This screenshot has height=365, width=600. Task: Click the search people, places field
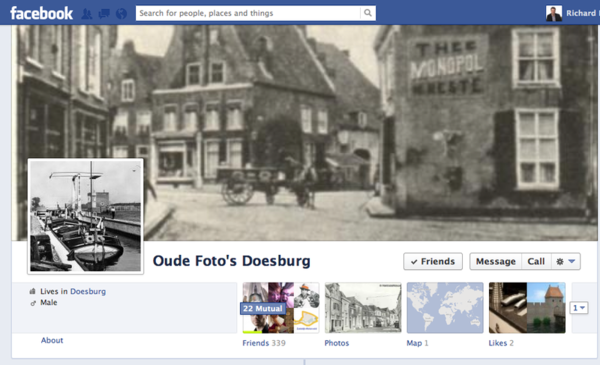[x=248, y=13]
